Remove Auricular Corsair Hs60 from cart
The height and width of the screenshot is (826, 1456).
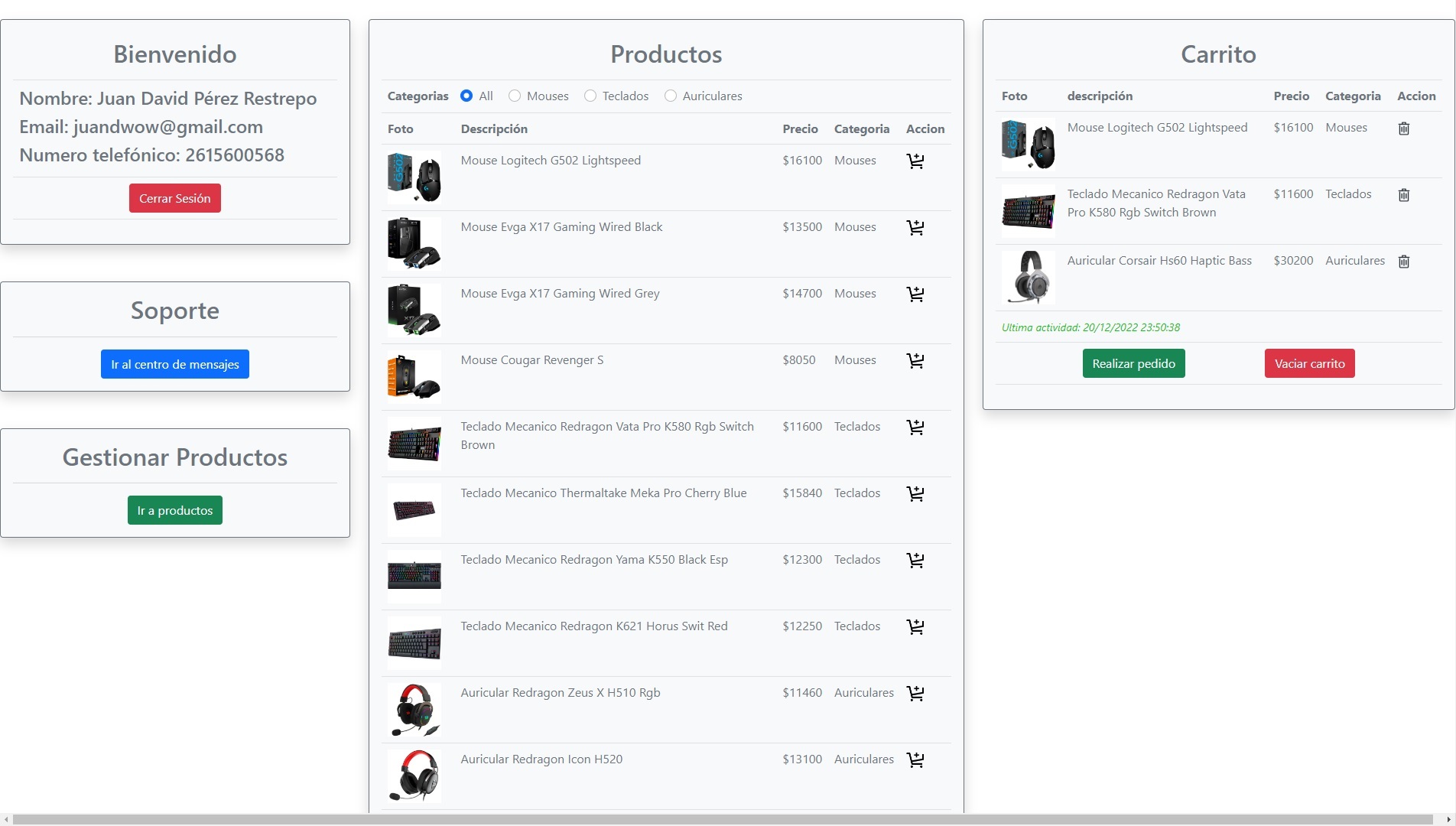[1403, 262]
